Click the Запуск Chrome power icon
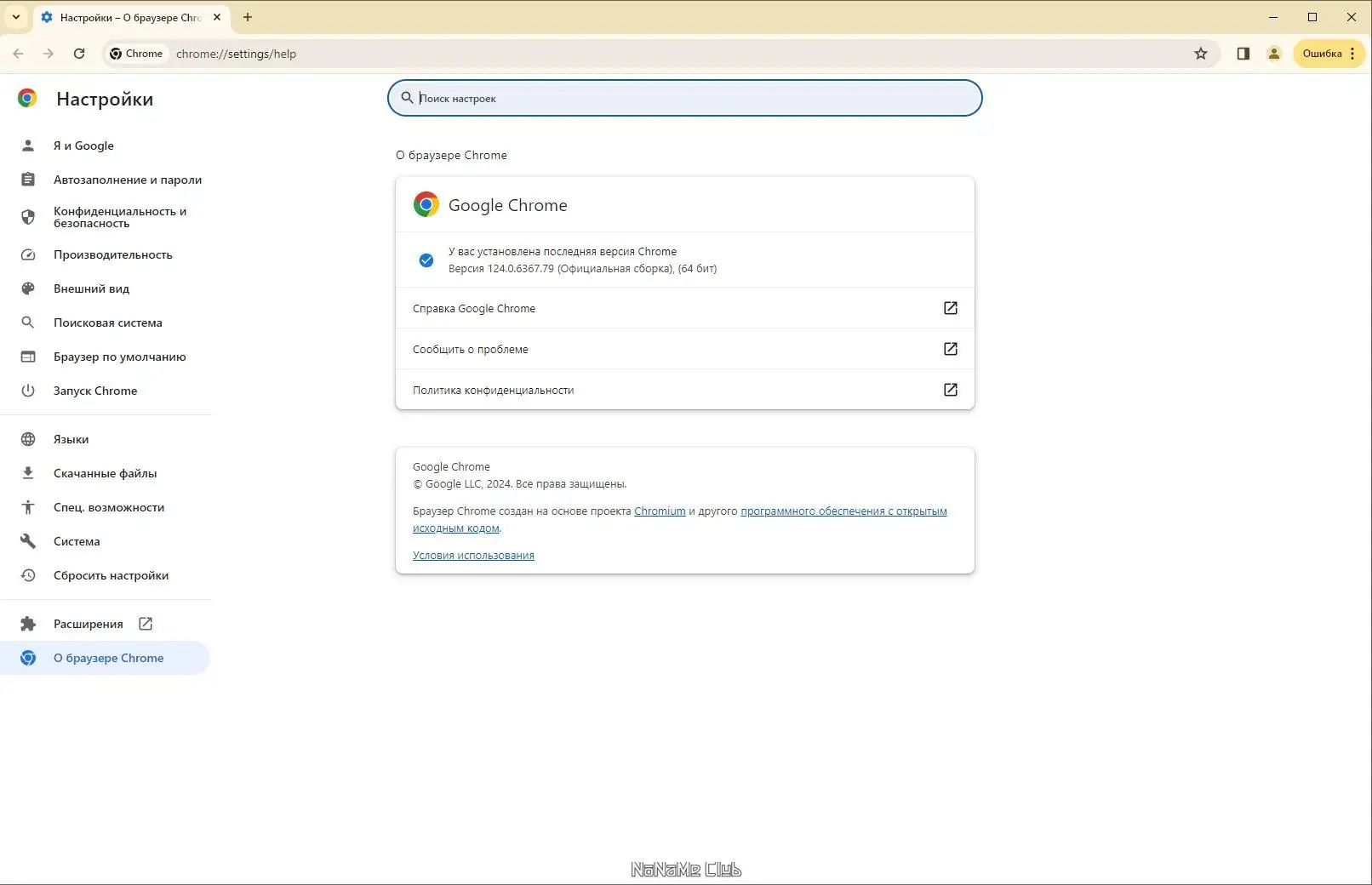1372x885 pixels. (28, 391)
